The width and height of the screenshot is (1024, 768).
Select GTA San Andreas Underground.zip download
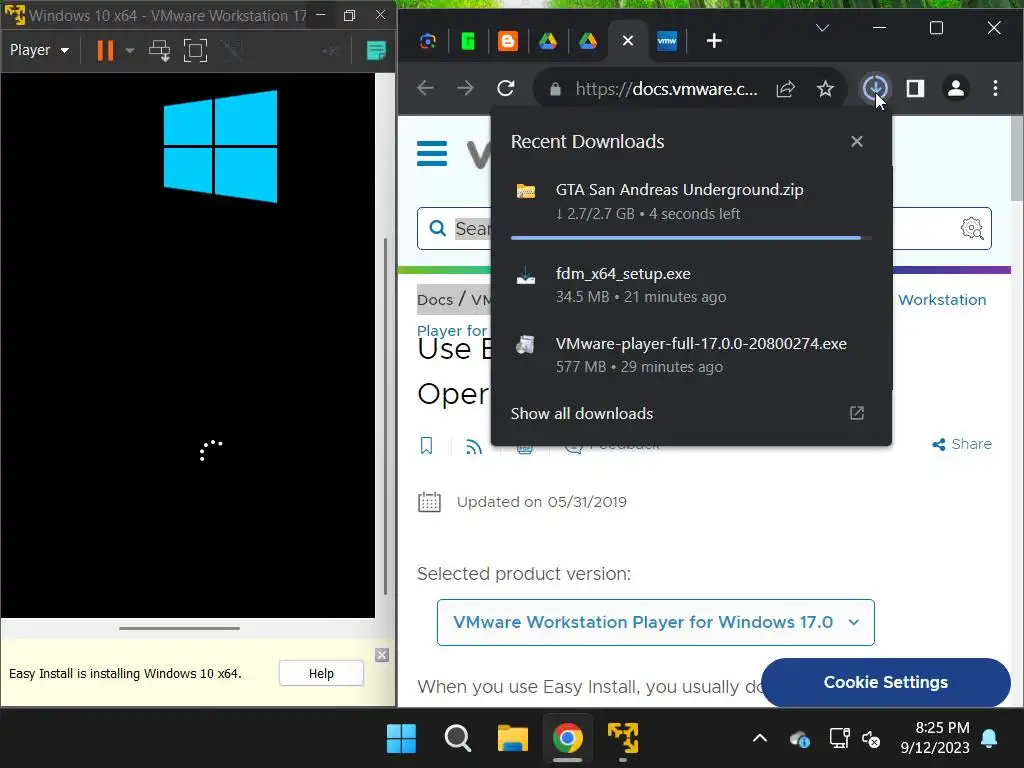pos(691,201)
